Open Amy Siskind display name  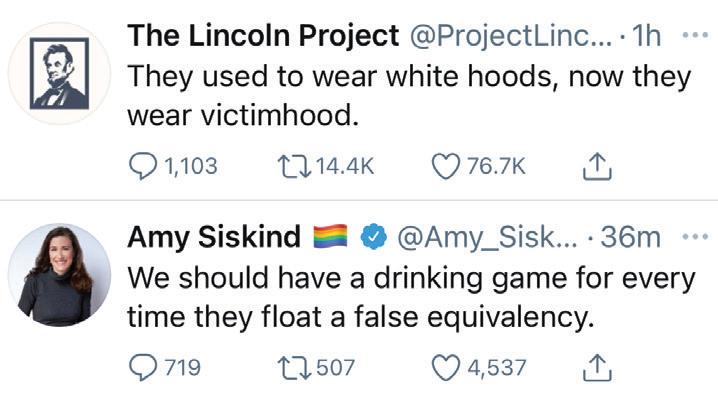(214, 237)
